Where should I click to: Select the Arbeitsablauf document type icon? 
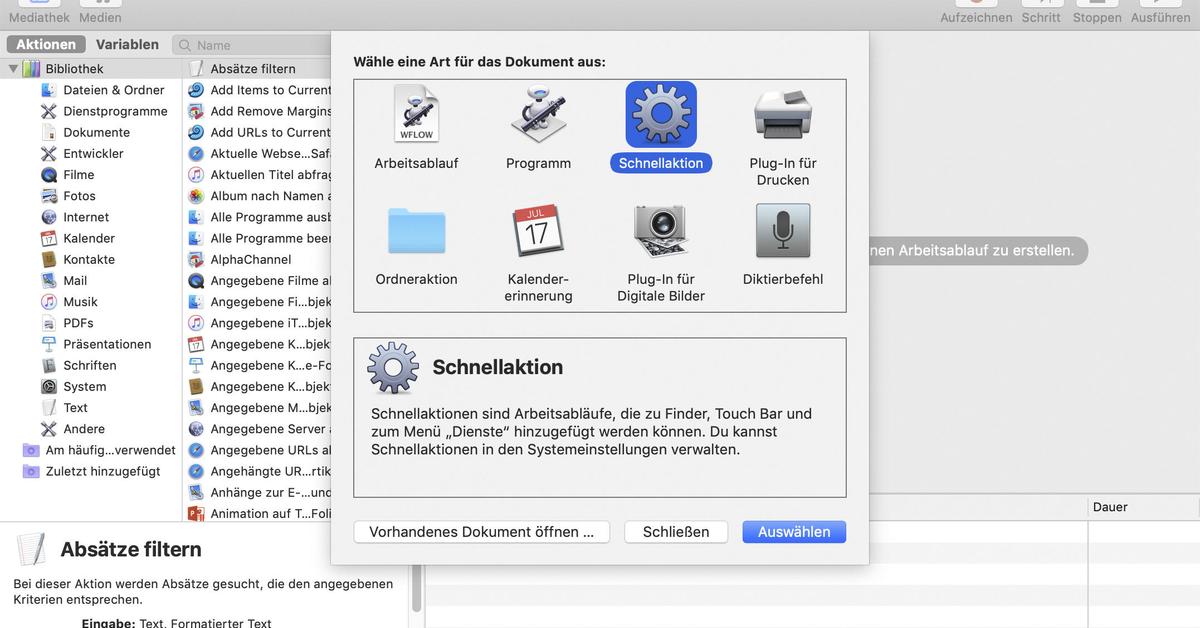coord(416,115)
